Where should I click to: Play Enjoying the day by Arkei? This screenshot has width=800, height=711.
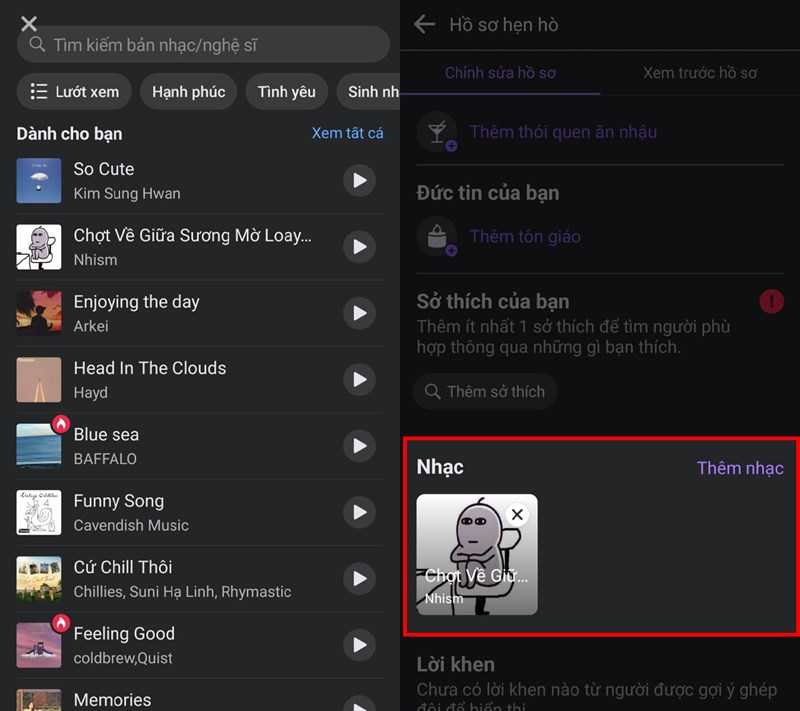(359, 313)
